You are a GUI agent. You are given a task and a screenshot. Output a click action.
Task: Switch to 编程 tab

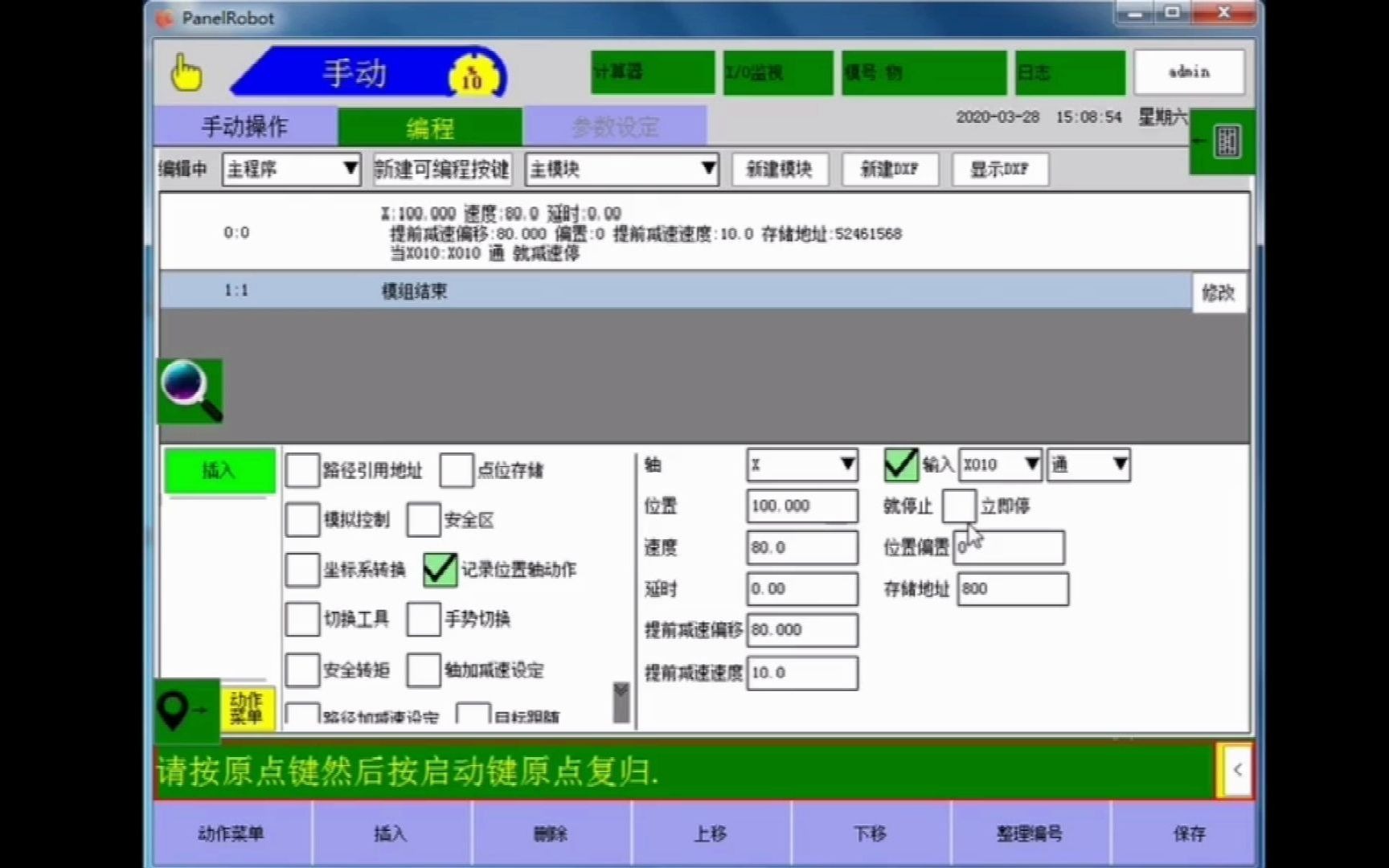coord(430,127)
